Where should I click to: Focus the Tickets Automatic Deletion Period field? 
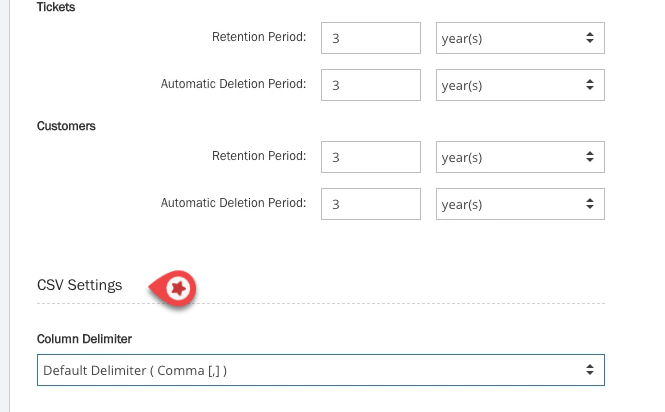371,85
